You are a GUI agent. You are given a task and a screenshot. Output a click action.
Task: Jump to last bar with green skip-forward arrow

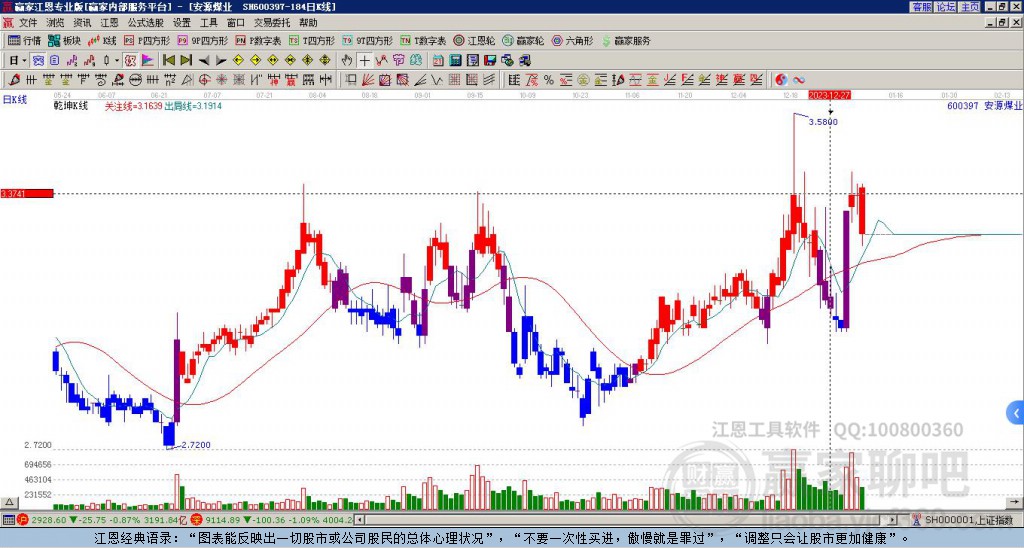coord(186,60)
